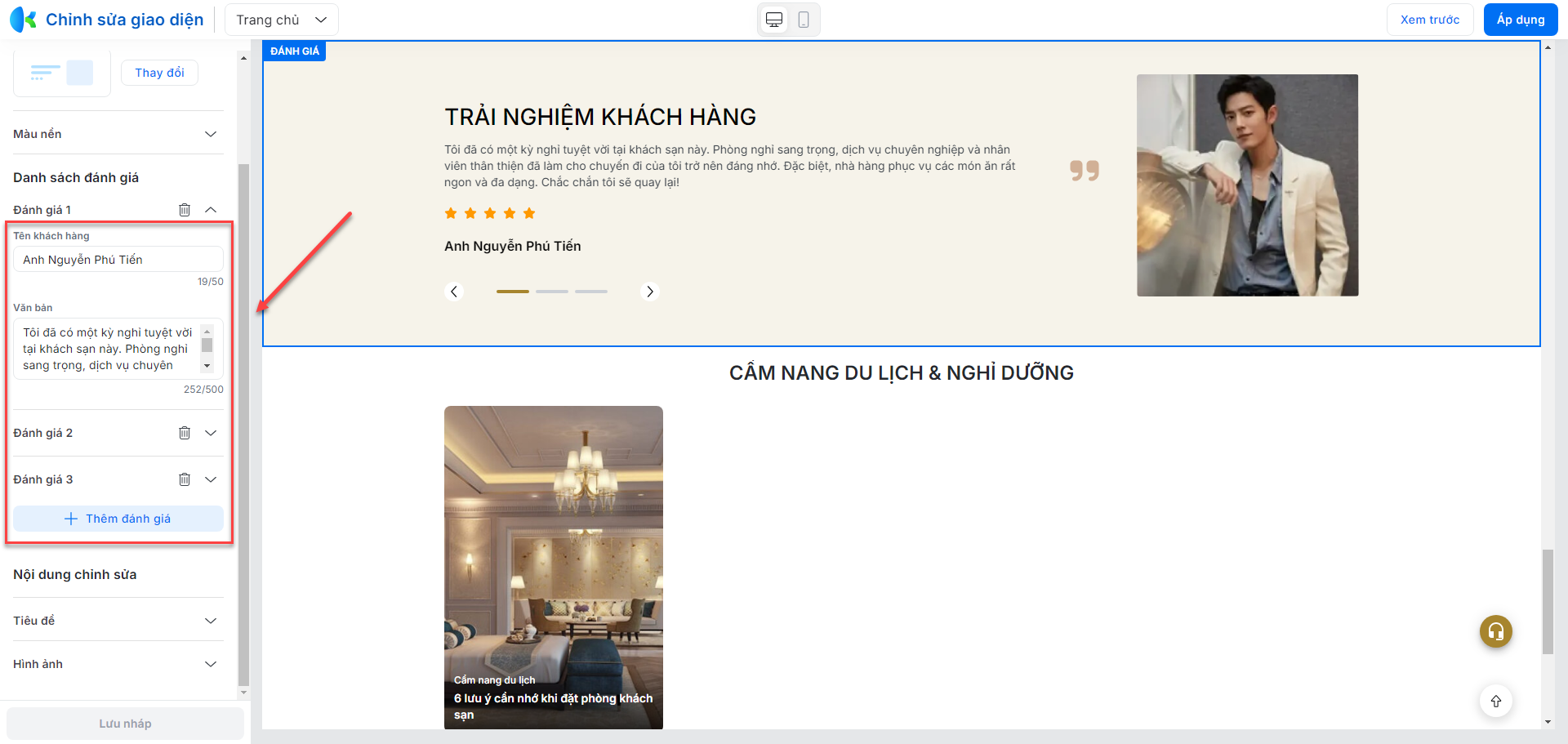The width and height of the screenshot is (1568, 744).
Task: Click the Xem trước button
Action: [x=1430, y=20]
